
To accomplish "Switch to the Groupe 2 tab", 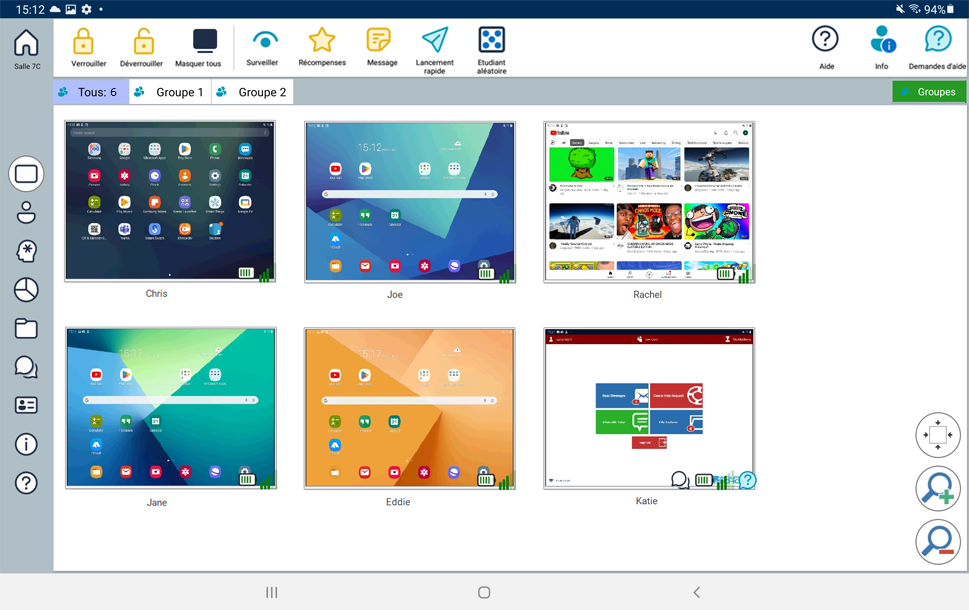I will pos(253,92).
